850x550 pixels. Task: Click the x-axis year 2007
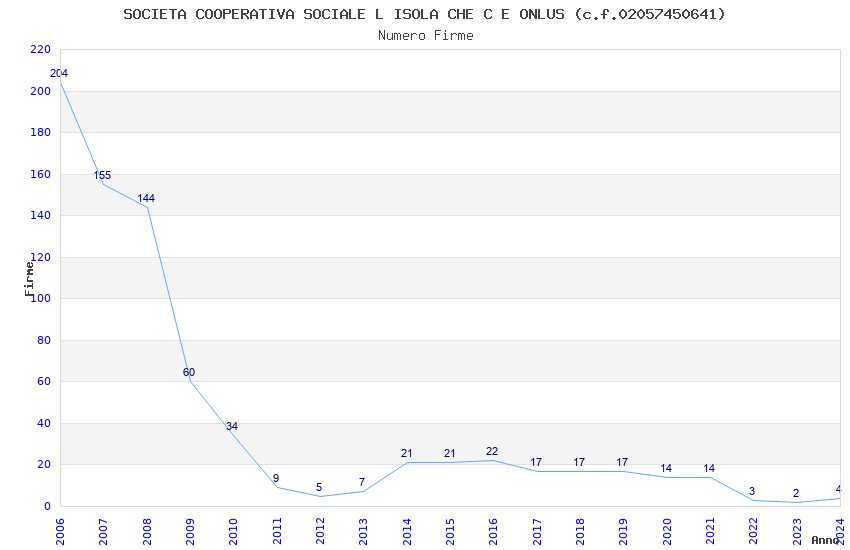pos(103,532)
